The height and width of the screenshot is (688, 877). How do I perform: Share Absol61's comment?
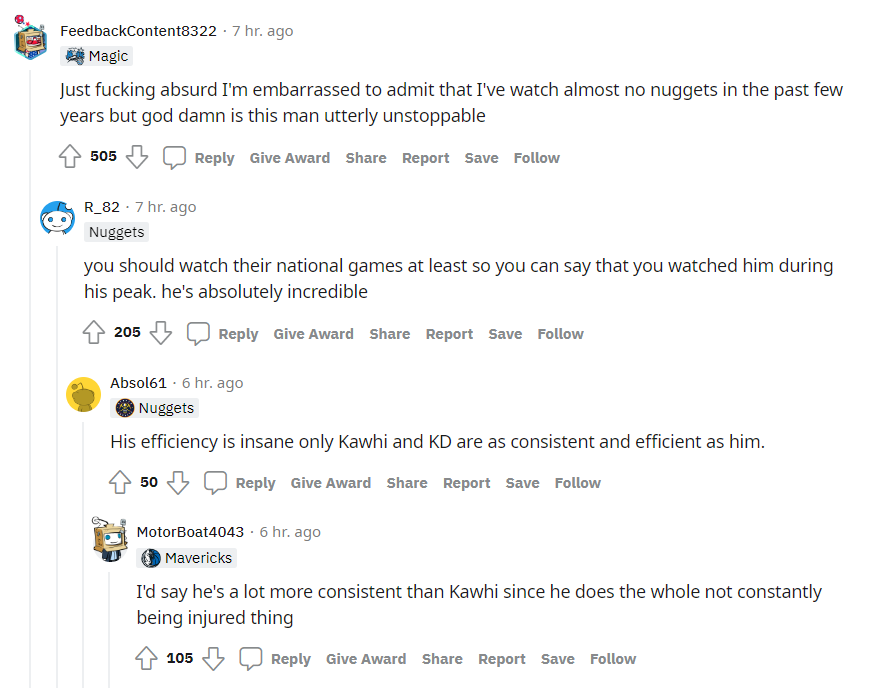[407, 483]
